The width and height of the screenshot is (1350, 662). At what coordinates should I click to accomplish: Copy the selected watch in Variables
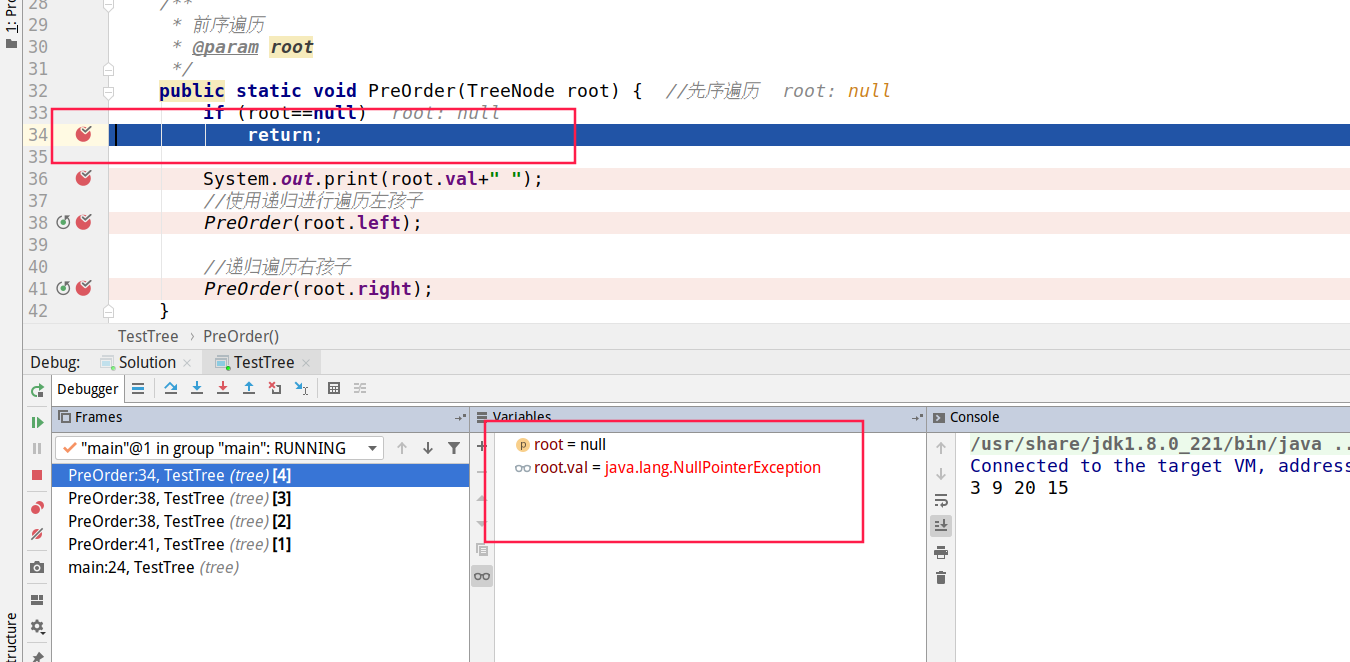coord(482,549)
